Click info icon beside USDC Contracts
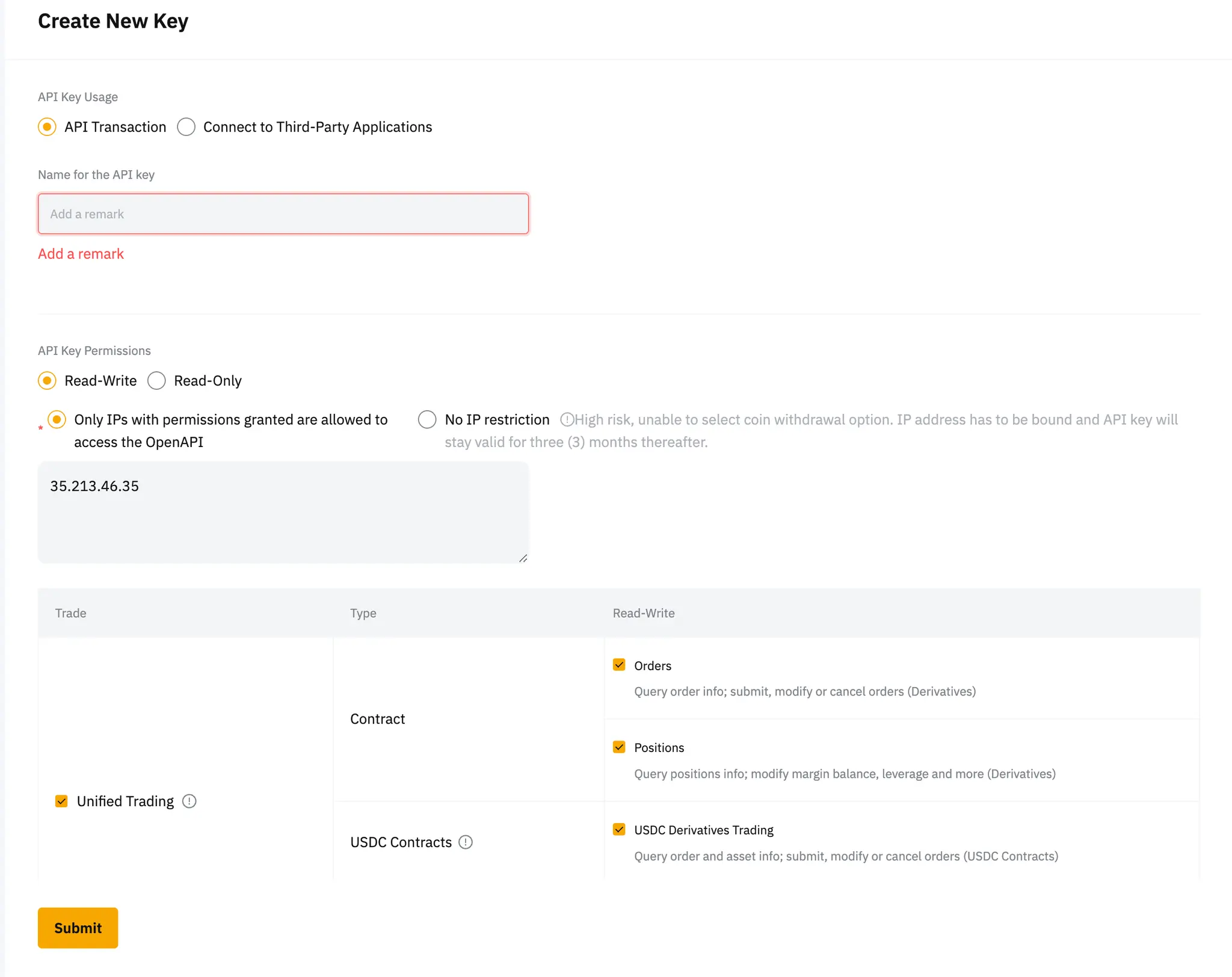Image resolution: width=1232 pixels, height=977 pixels. pos(466,842)
